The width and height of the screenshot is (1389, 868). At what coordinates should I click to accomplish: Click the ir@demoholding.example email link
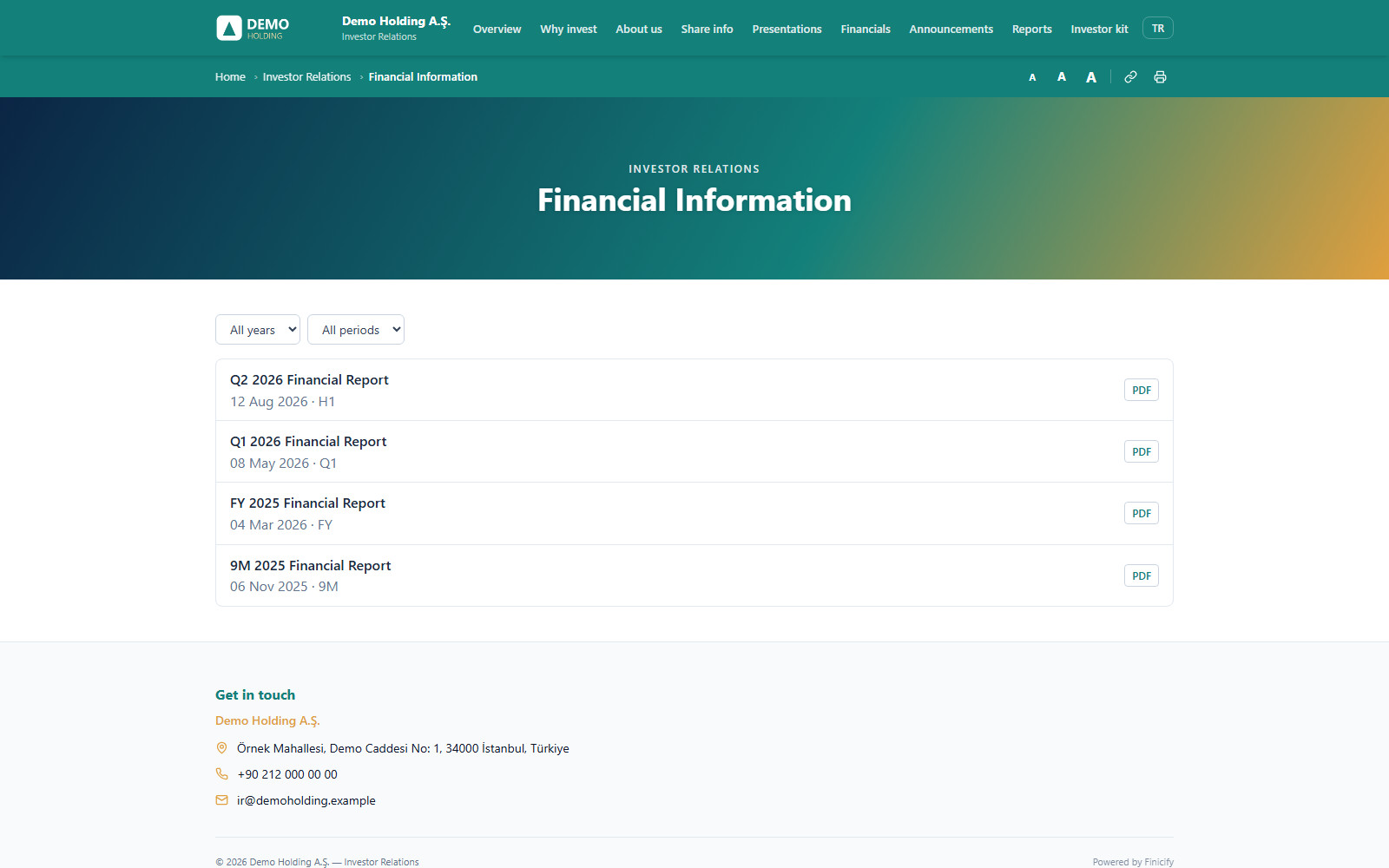[x=306, y=800]
